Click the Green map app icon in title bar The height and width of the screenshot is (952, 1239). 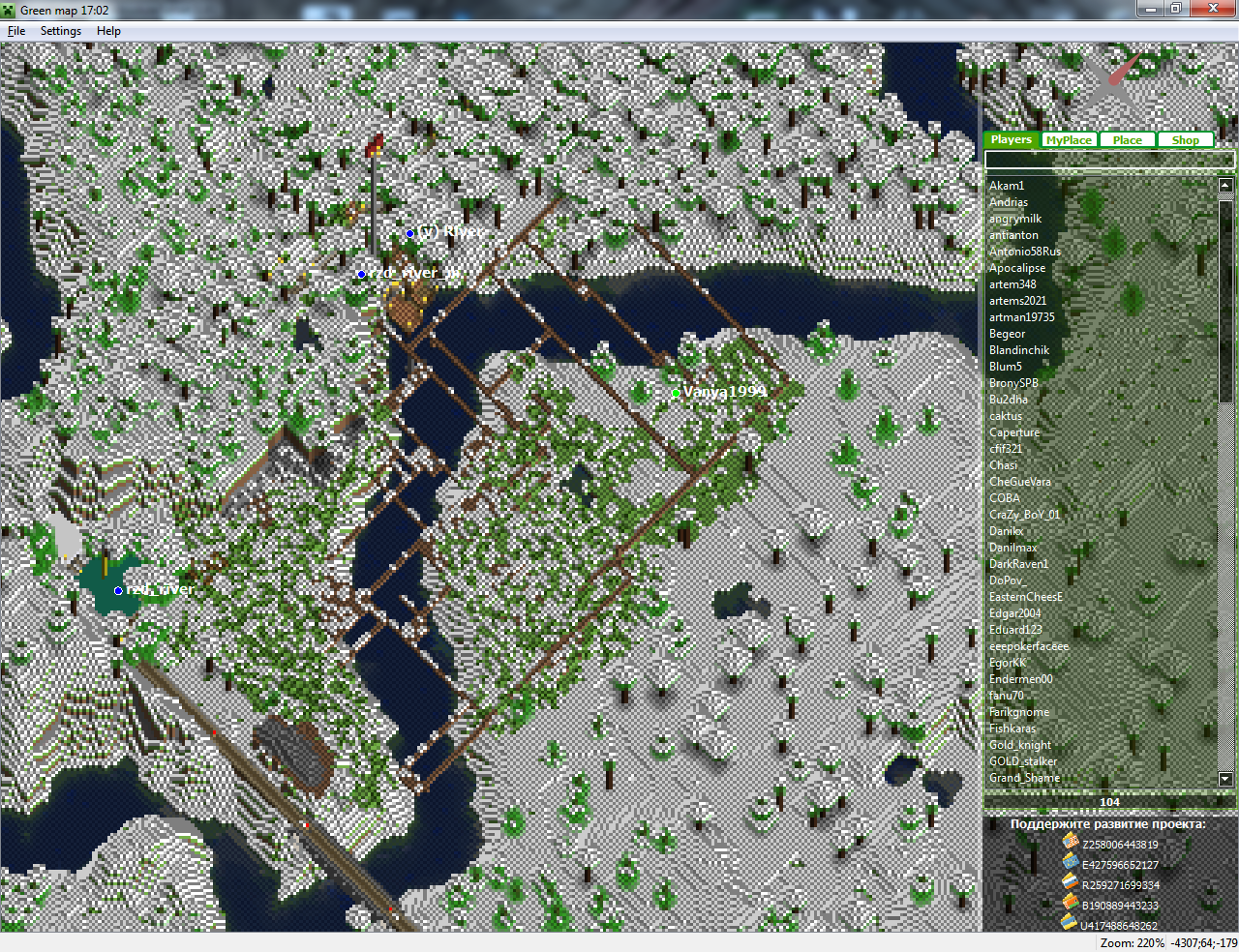(10, 10)
